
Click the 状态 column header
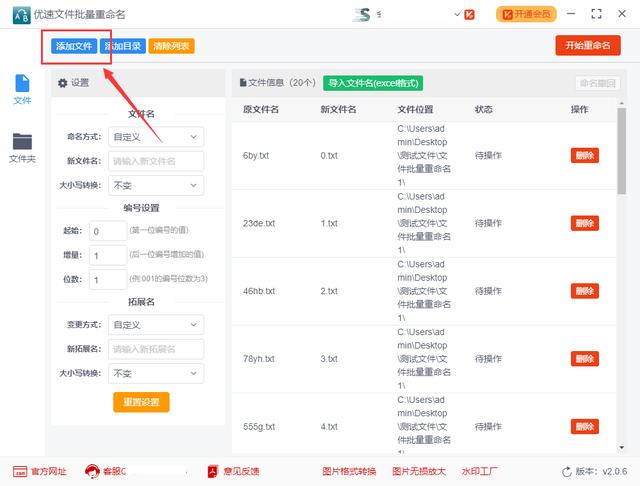484,109
